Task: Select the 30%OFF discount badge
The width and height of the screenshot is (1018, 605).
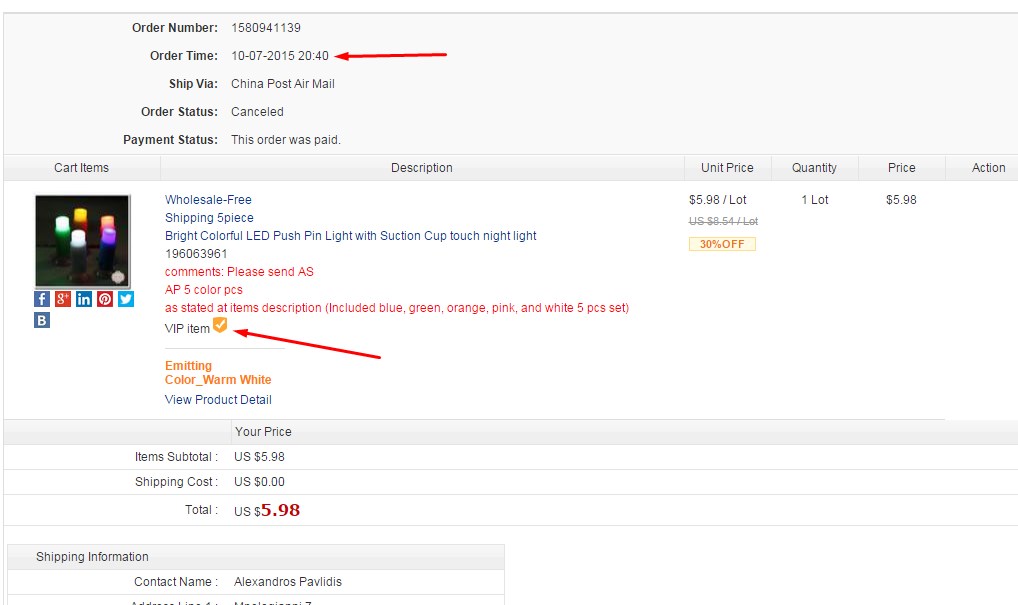Action: pyautogui.click(x=722, y=243)
